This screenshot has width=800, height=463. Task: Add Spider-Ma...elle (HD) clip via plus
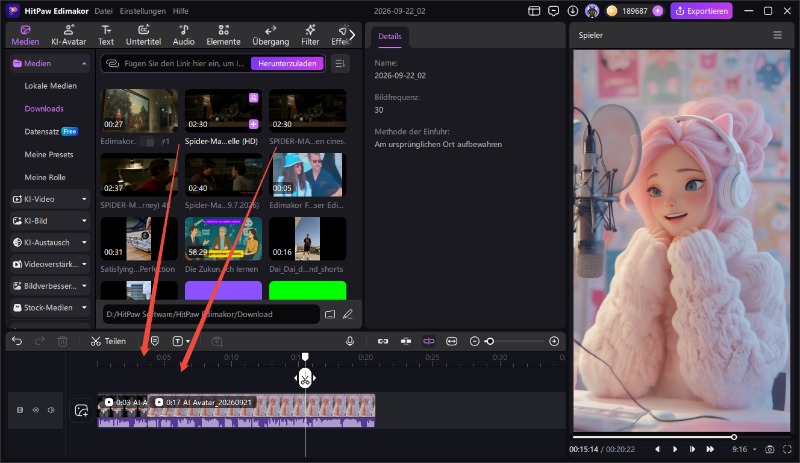pyautogui.click(x=254, y=124)
